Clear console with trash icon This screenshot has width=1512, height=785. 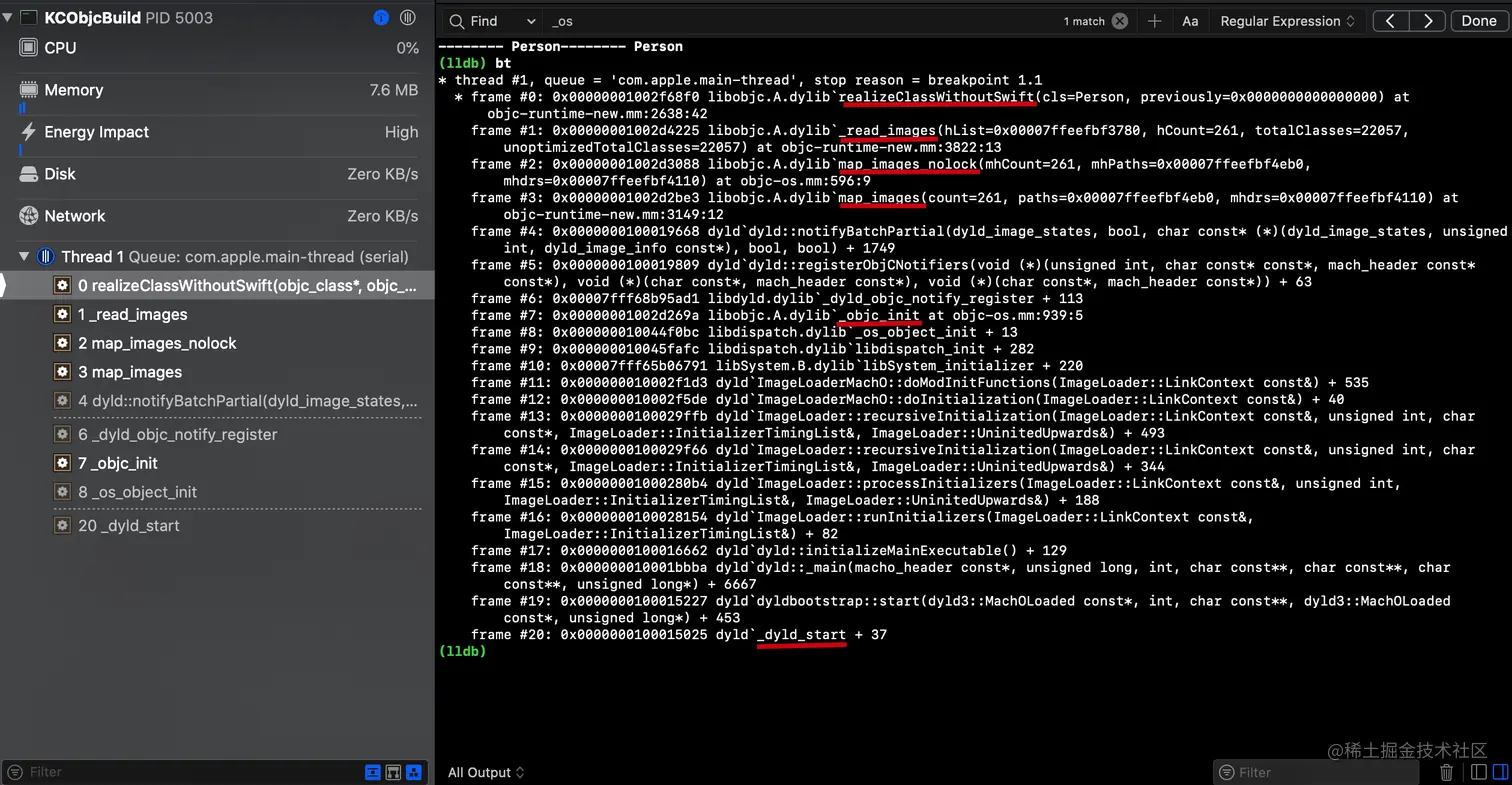coord(1446,772)
